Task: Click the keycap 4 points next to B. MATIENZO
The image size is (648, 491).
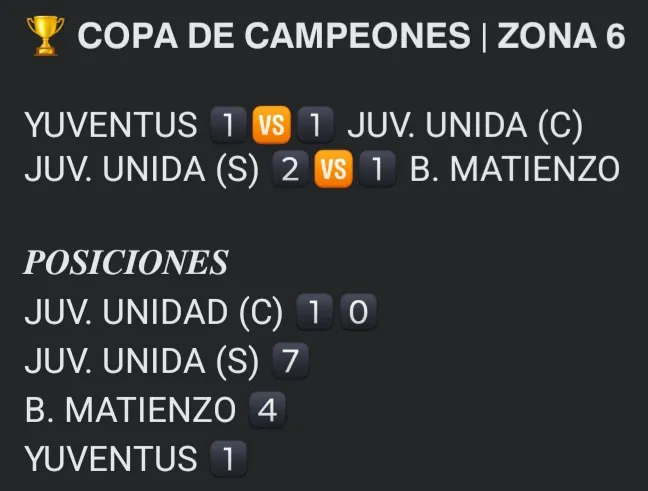Action: pos(263,410)
